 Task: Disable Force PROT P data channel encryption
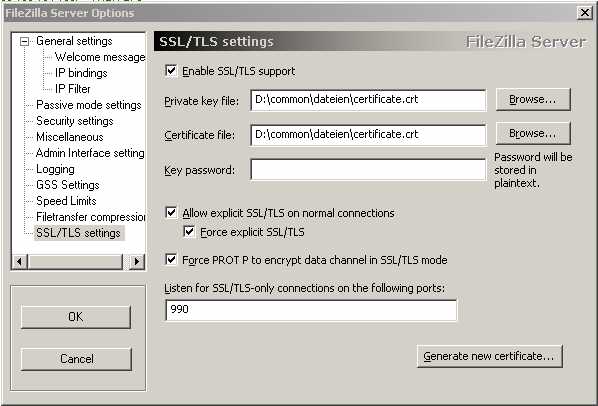pos(171,260)
